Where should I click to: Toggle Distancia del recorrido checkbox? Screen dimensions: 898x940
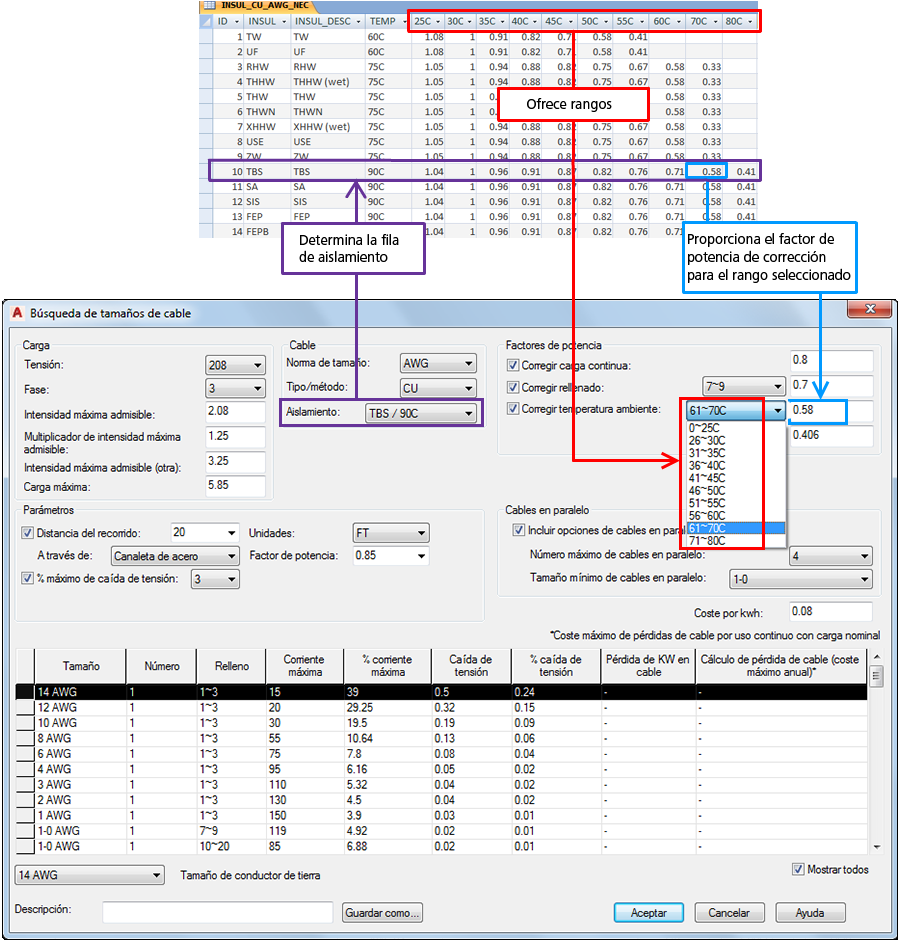click(27, 533)
